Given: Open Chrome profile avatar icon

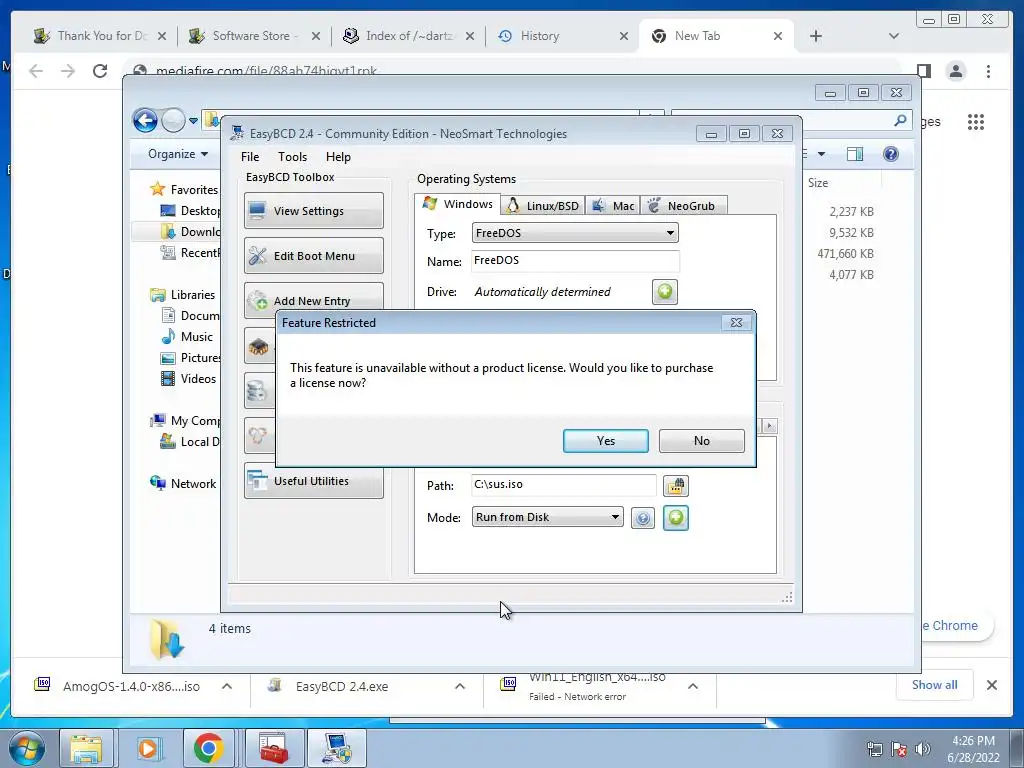Looking at the screenshot, I should pos(955,71).
